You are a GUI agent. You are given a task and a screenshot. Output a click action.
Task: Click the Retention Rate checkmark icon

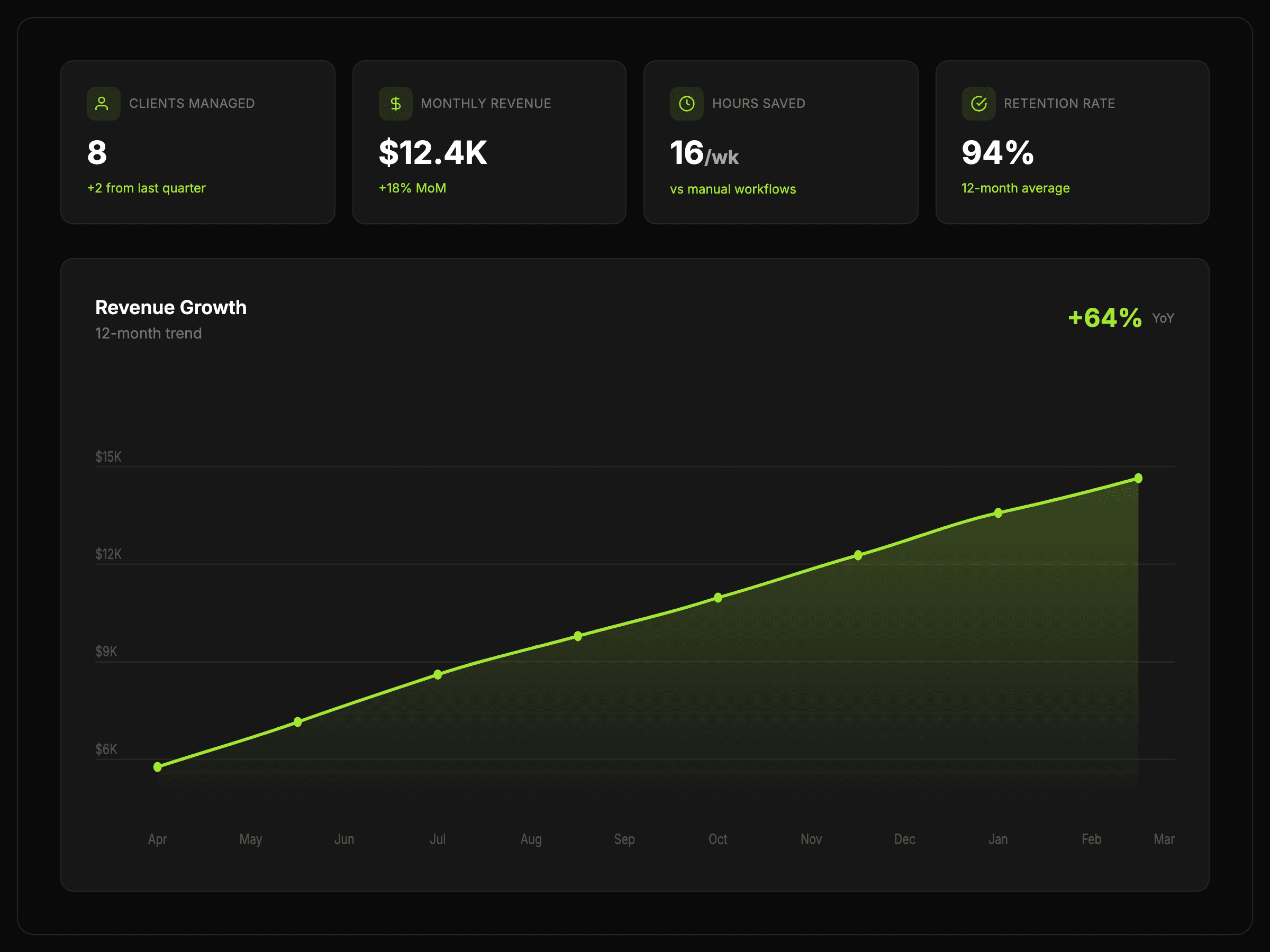pos(978,104)
